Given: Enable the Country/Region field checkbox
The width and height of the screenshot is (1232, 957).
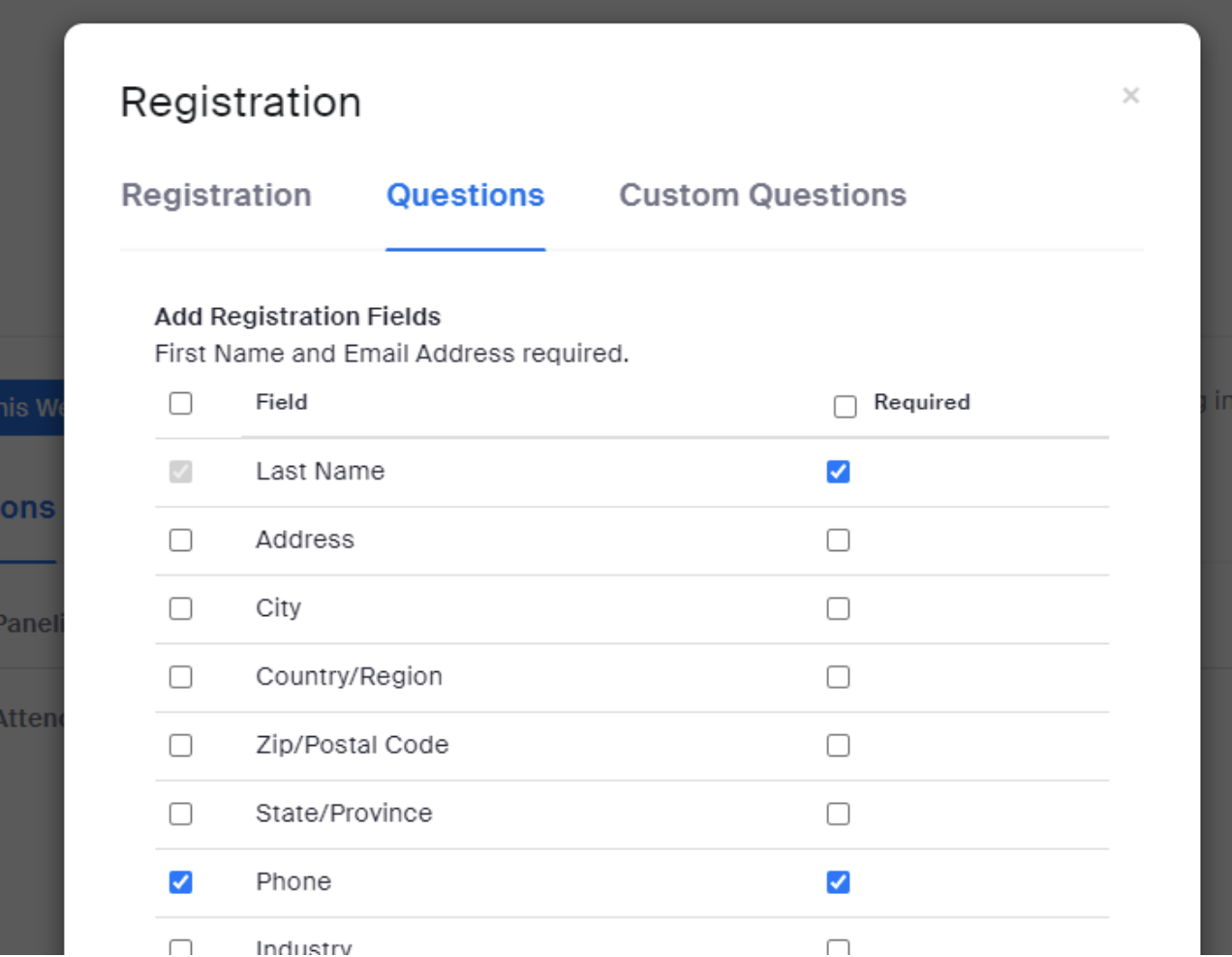Looking at the screenshot, I should click(181, 676).
